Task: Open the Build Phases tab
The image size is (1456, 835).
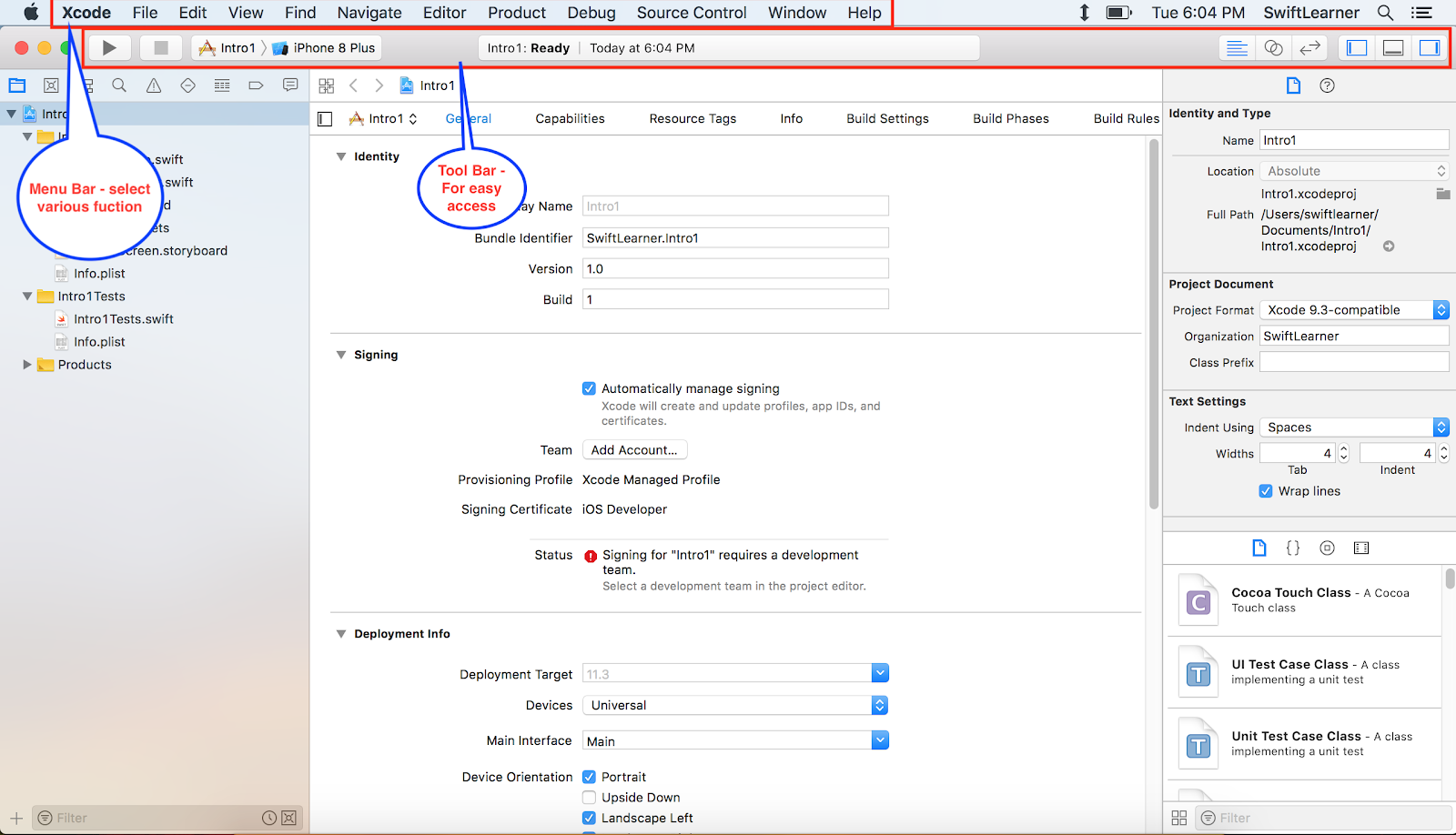Action: click(x=1011, y=119)
